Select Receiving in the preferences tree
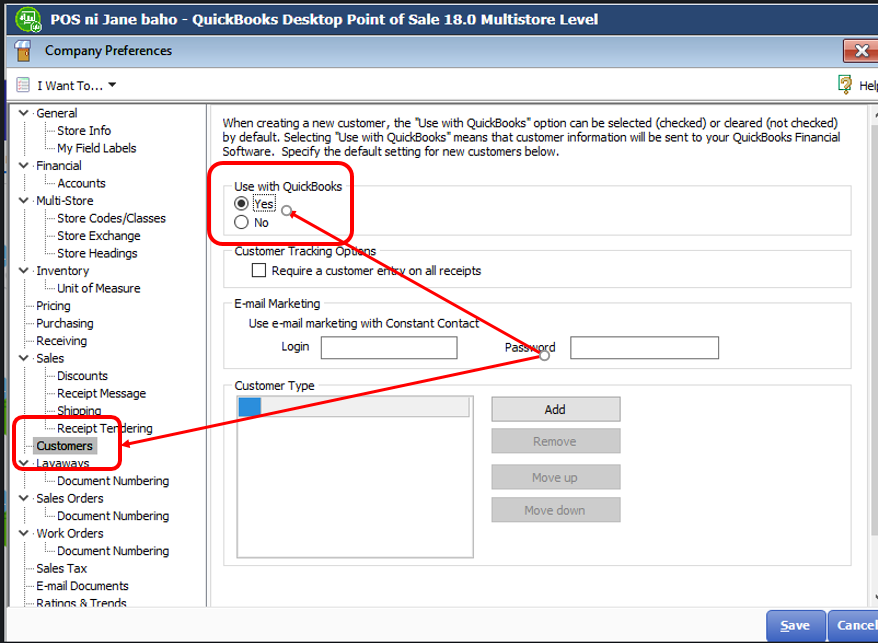Viewport: 878px width, 643px height. [62, 341]
